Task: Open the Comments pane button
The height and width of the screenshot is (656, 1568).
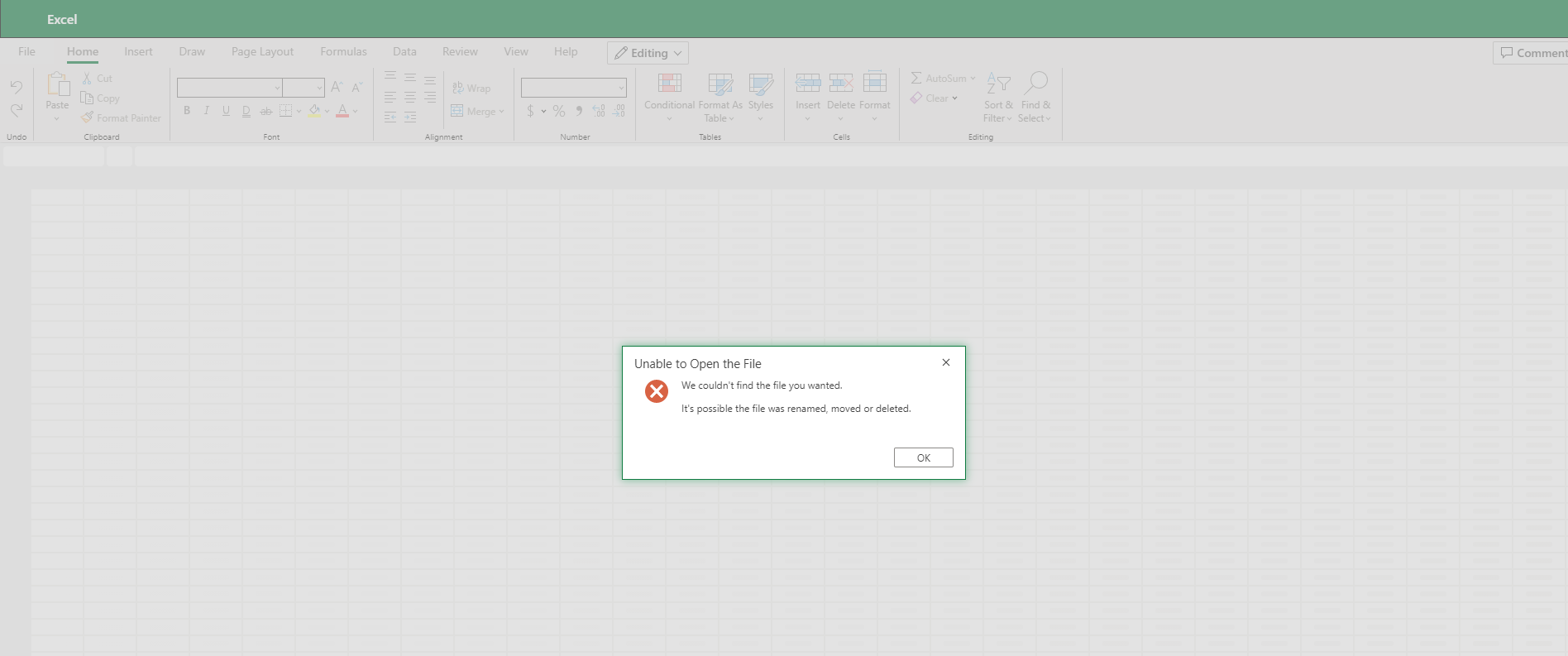Action: click(x=1532, y=53)
